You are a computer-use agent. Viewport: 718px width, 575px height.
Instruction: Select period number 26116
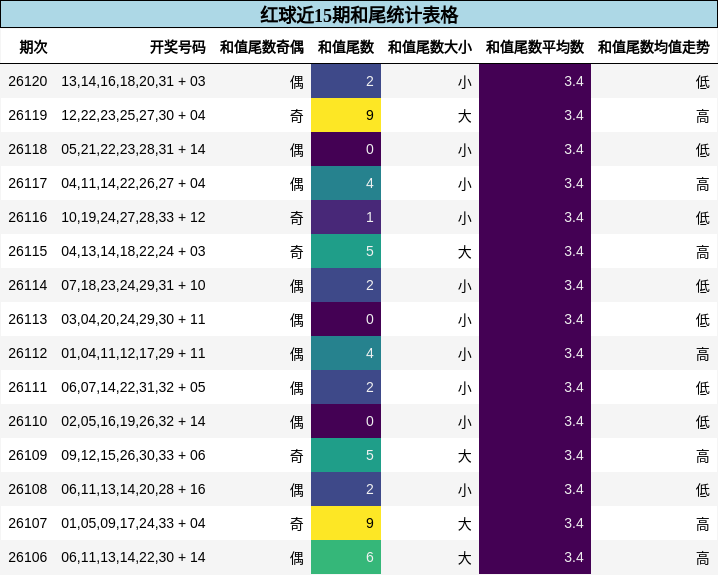click(27, 217)
